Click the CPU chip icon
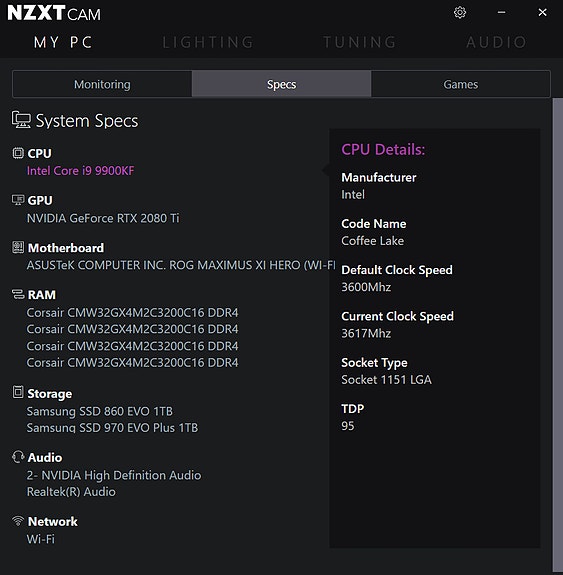Image resolution: width=563 pixels, height=575 pixels. pos(18,153)
